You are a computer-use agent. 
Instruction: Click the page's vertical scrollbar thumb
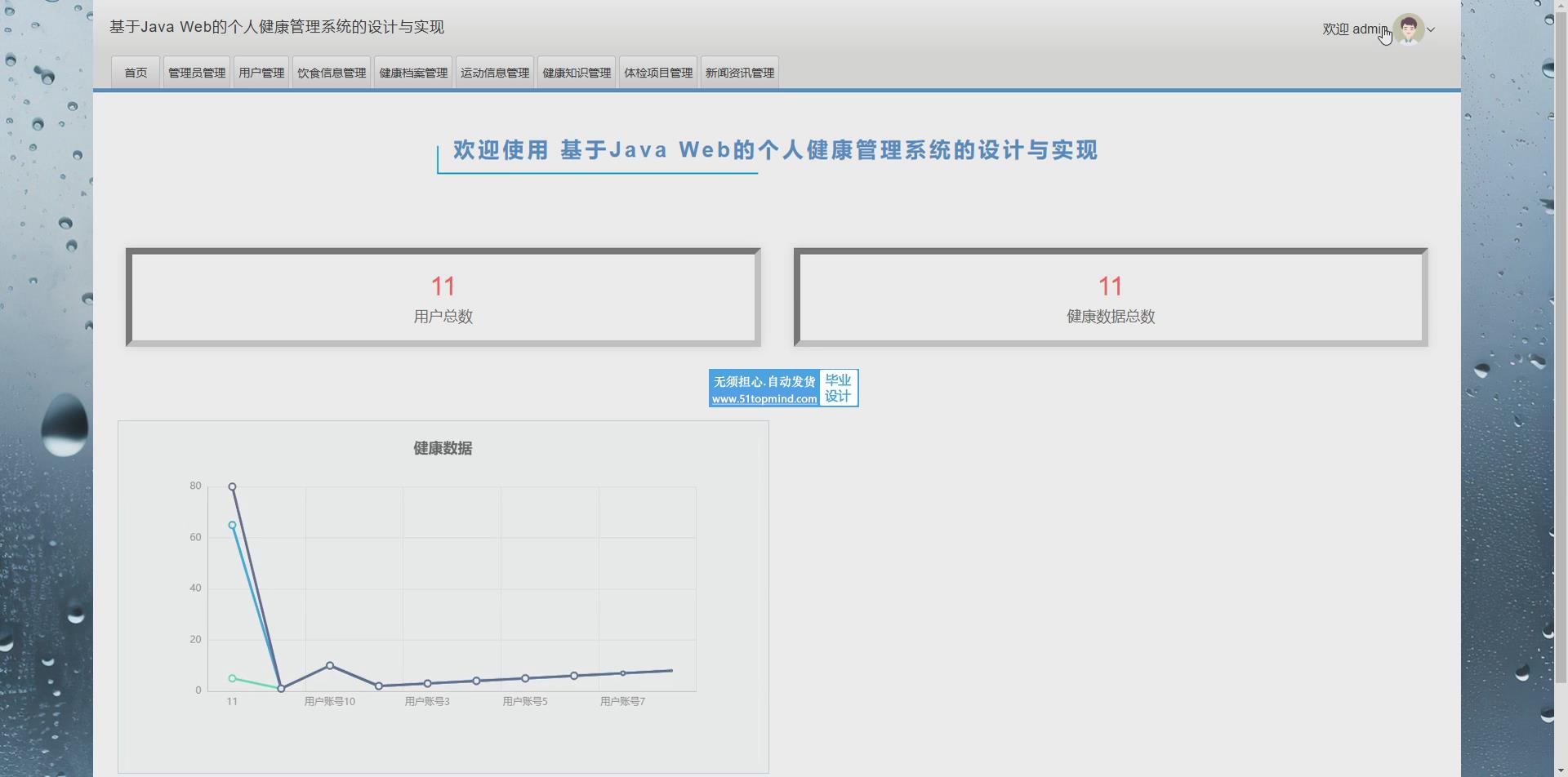click(1560, 343)
